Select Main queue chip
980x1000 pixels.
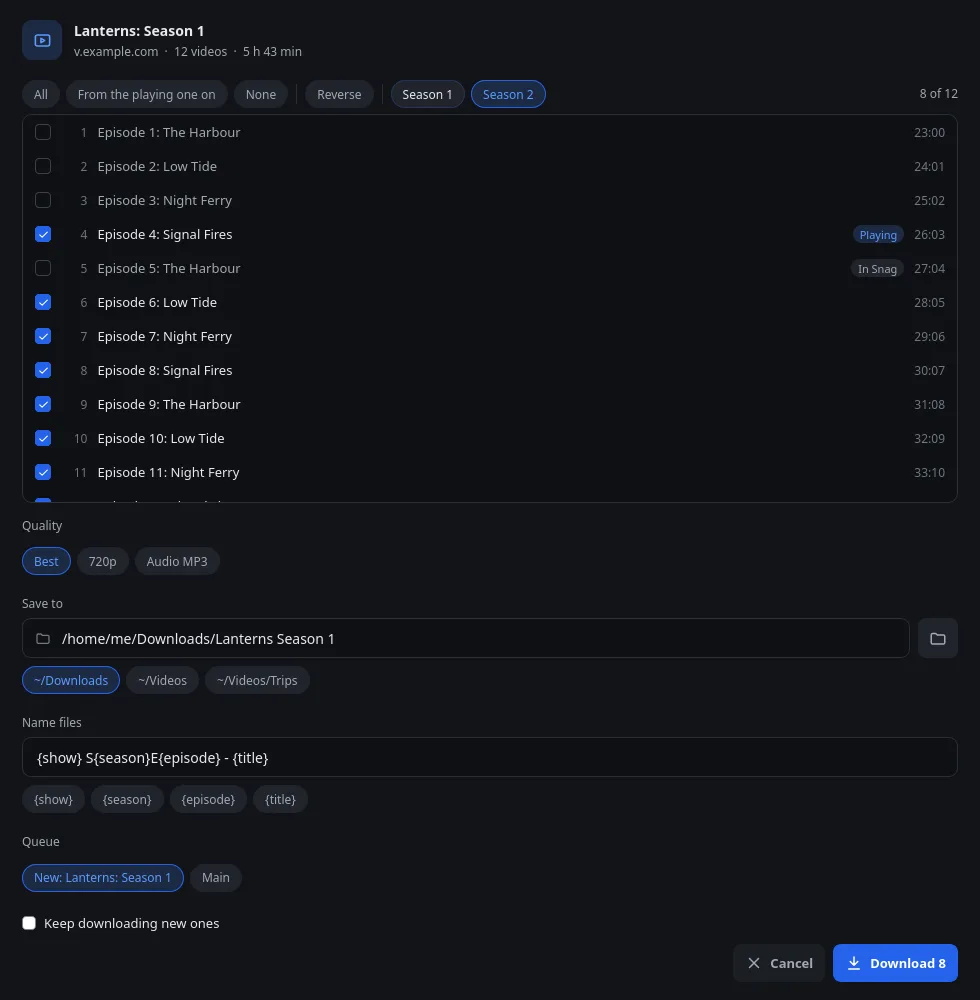pos(216,878)
